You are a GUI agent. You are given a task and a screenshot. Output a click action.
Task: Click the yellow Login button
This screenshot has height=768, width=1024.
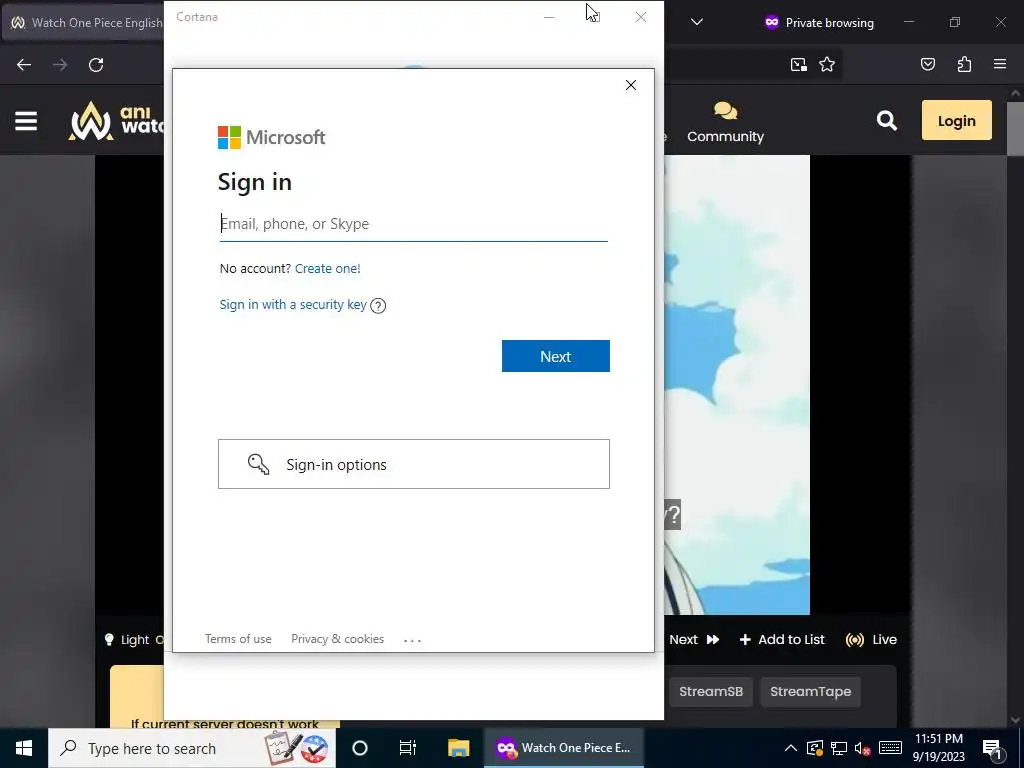pyautogui.click(x=956, y=120)
